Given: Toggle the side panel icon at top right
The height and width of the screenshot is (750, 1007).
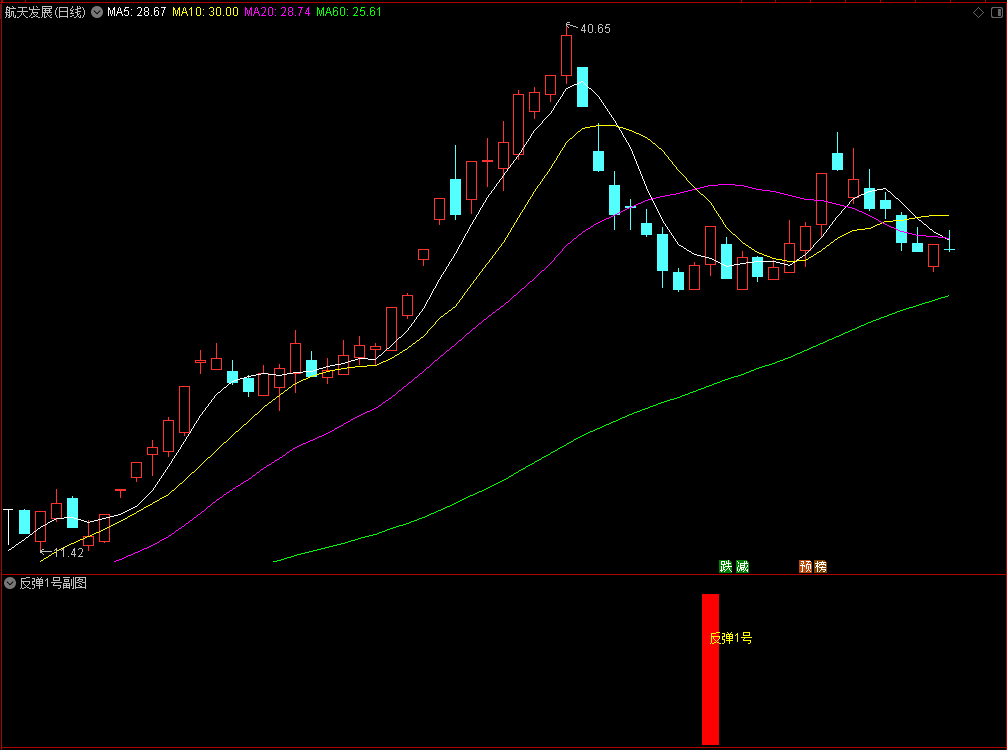Looking at the screenshot, I should click(997, 12).
